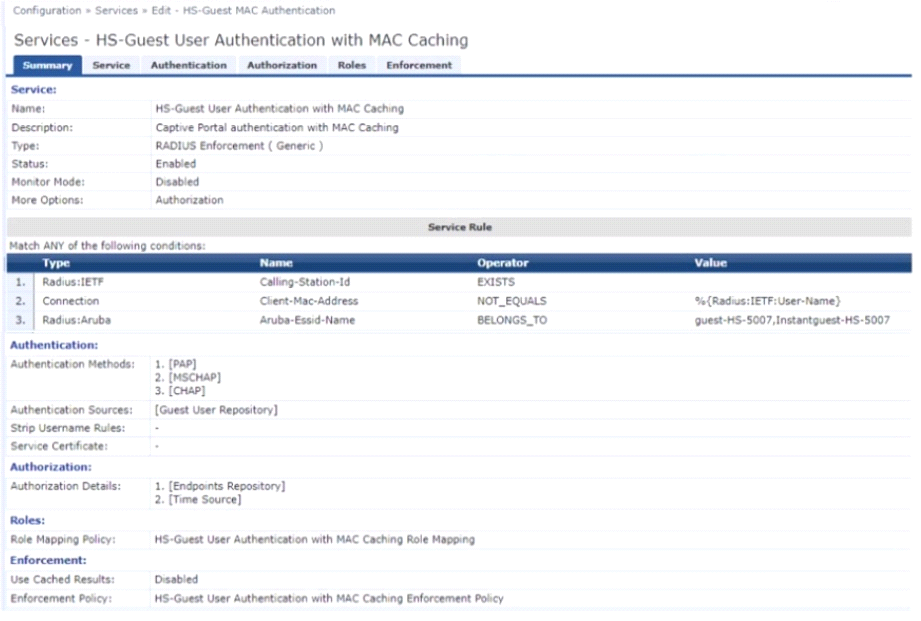Click the rule number 2 cell
The width and height of the screenshot is (921, 621).
pos(20,301)
